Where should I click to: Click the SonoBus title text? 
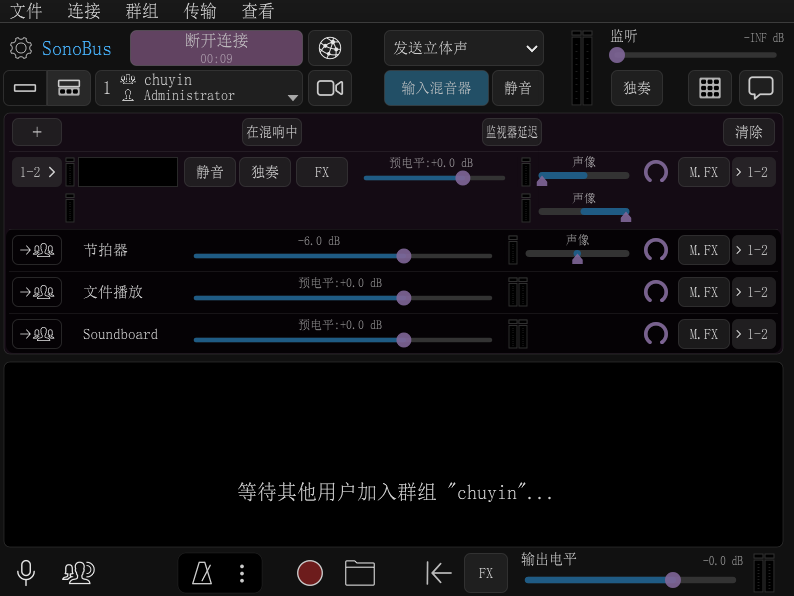(76, 49)
